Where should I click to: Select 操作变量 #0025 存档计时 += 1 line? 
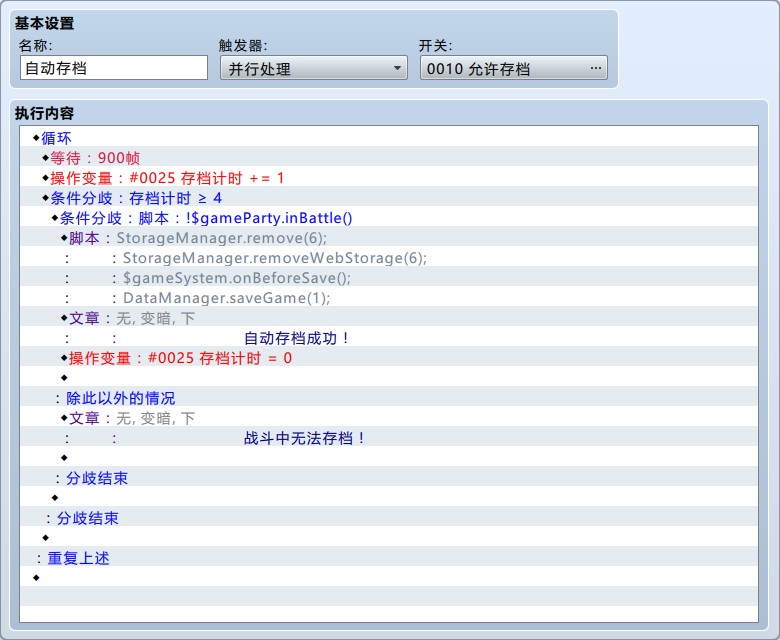point(389,176)
